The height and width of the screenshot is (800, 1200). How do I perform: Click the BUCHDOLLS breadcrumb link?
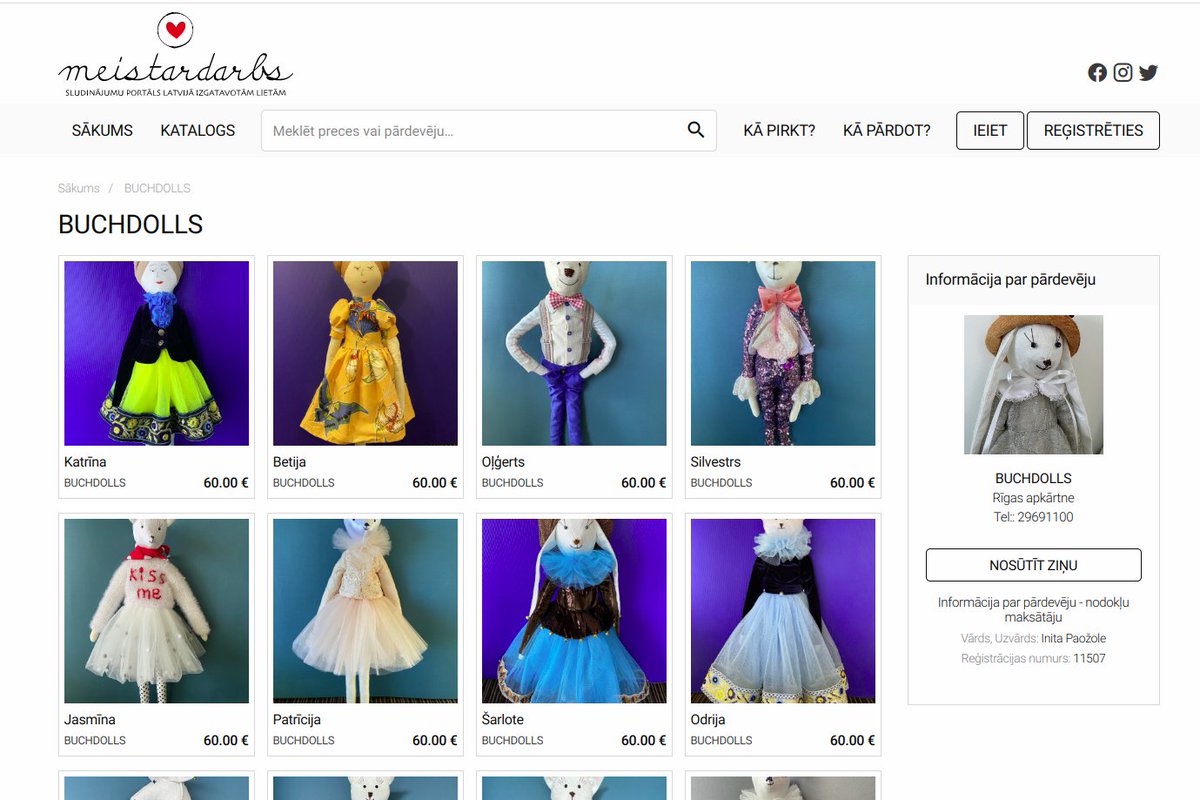[x=157, y=188]
